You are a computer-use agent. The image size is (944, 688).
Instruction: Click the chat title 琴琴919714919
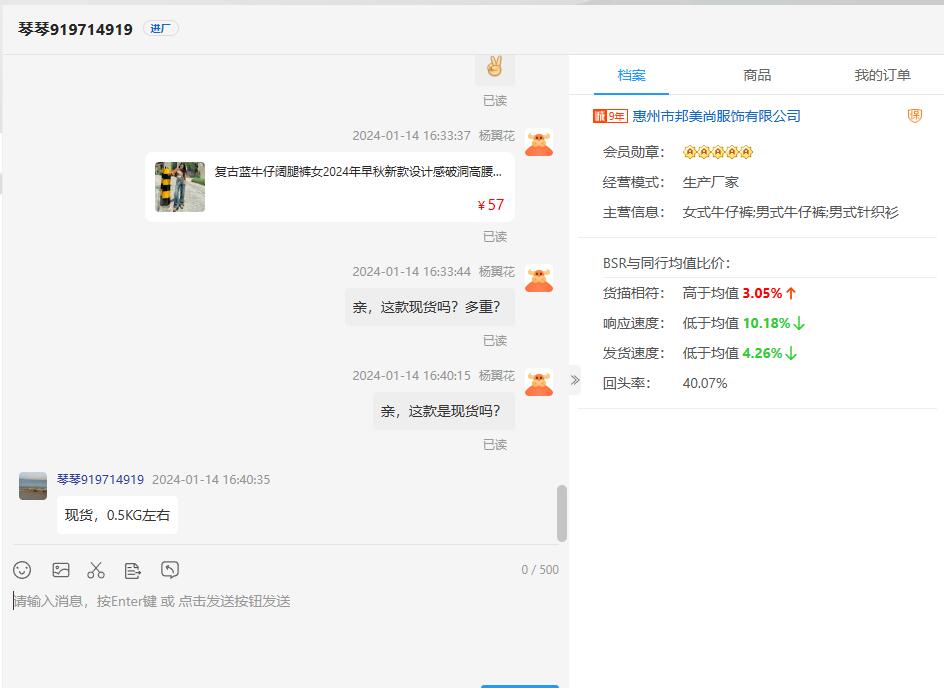pos(75,29)
